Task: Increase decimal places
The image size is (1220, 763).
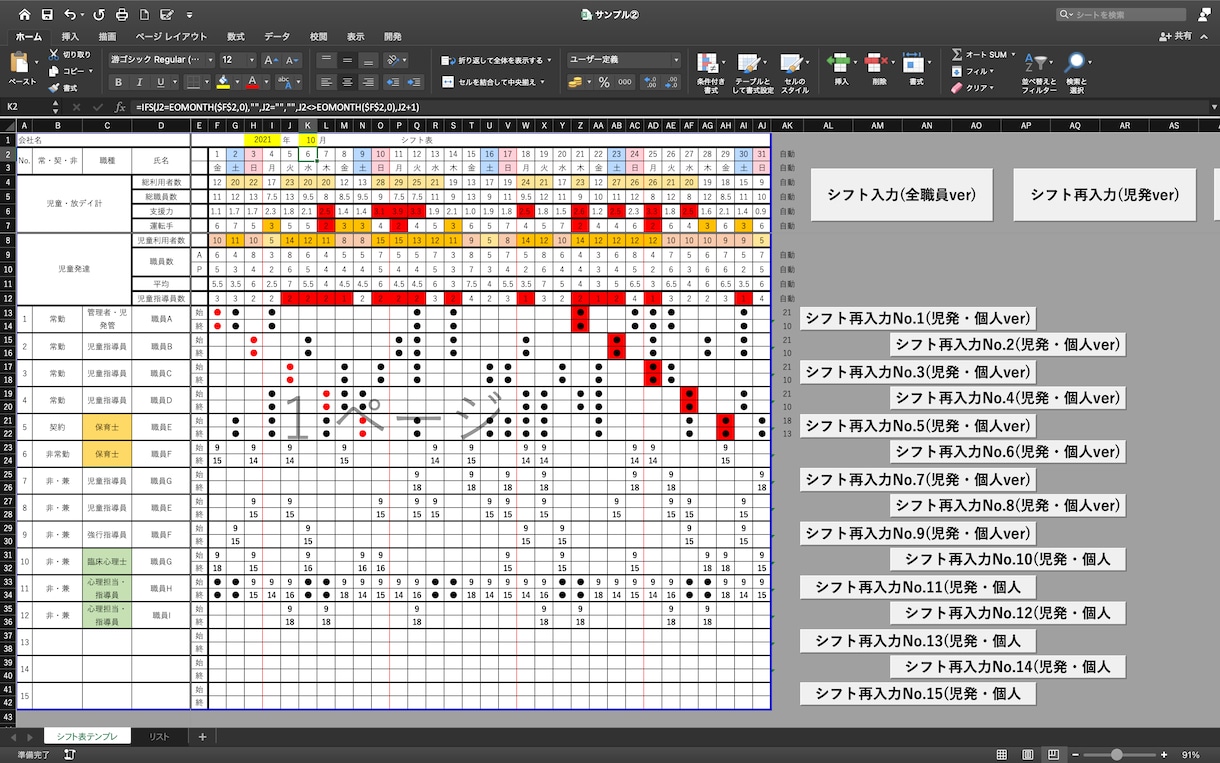Action: pyautogui.click(x=651, y=83)
